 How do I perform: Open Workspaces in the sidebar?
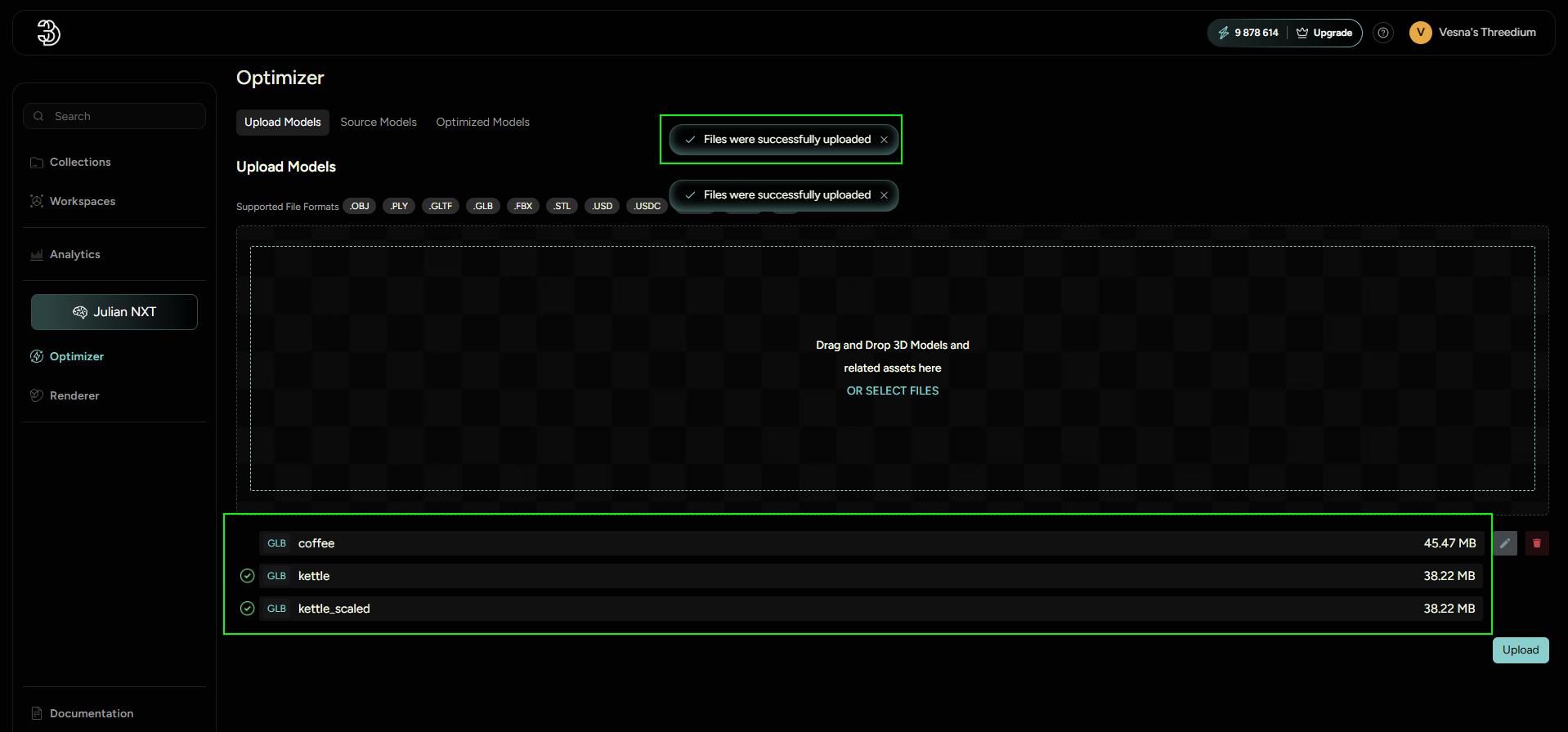pyautogui.click(x=82, y=202)
